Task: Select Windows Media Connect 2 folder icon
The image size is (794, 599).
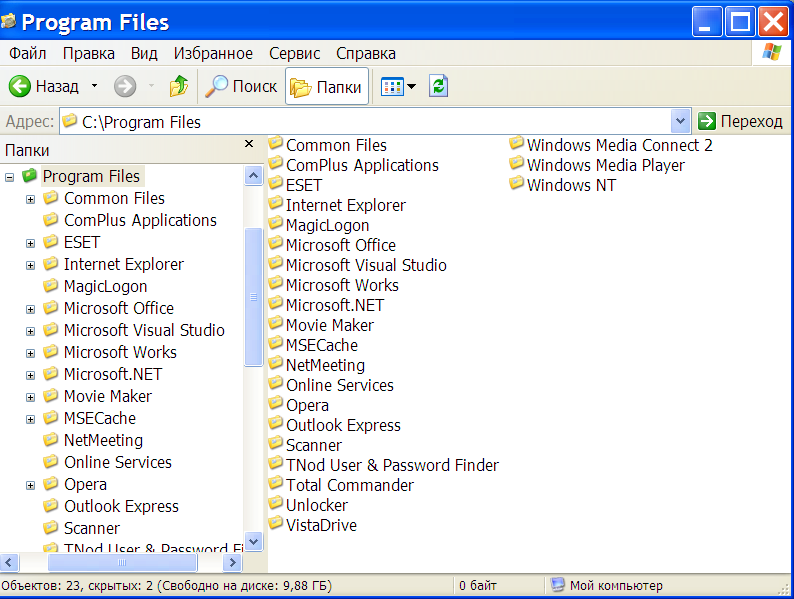Action: (516, 144)
